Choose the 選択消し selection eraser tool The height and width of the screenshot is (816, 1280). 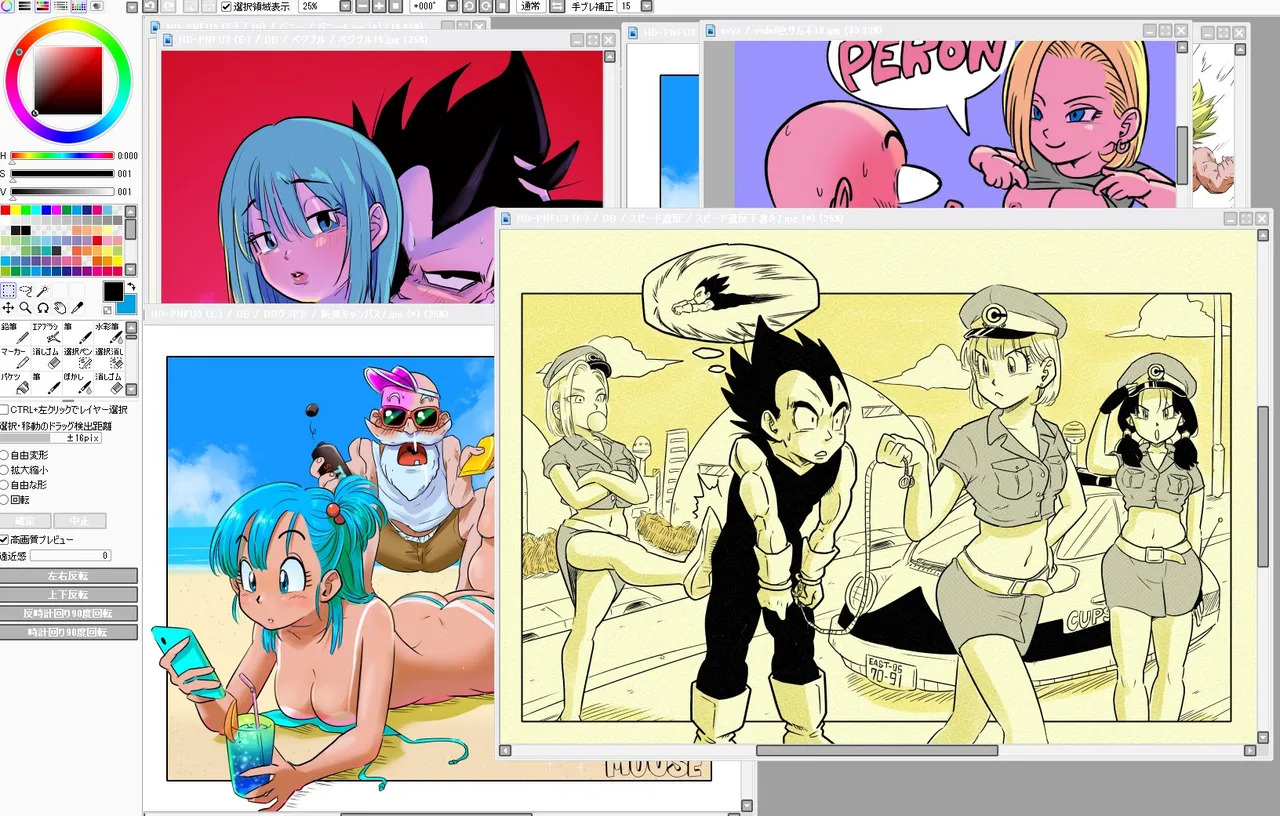click(109, 359)
